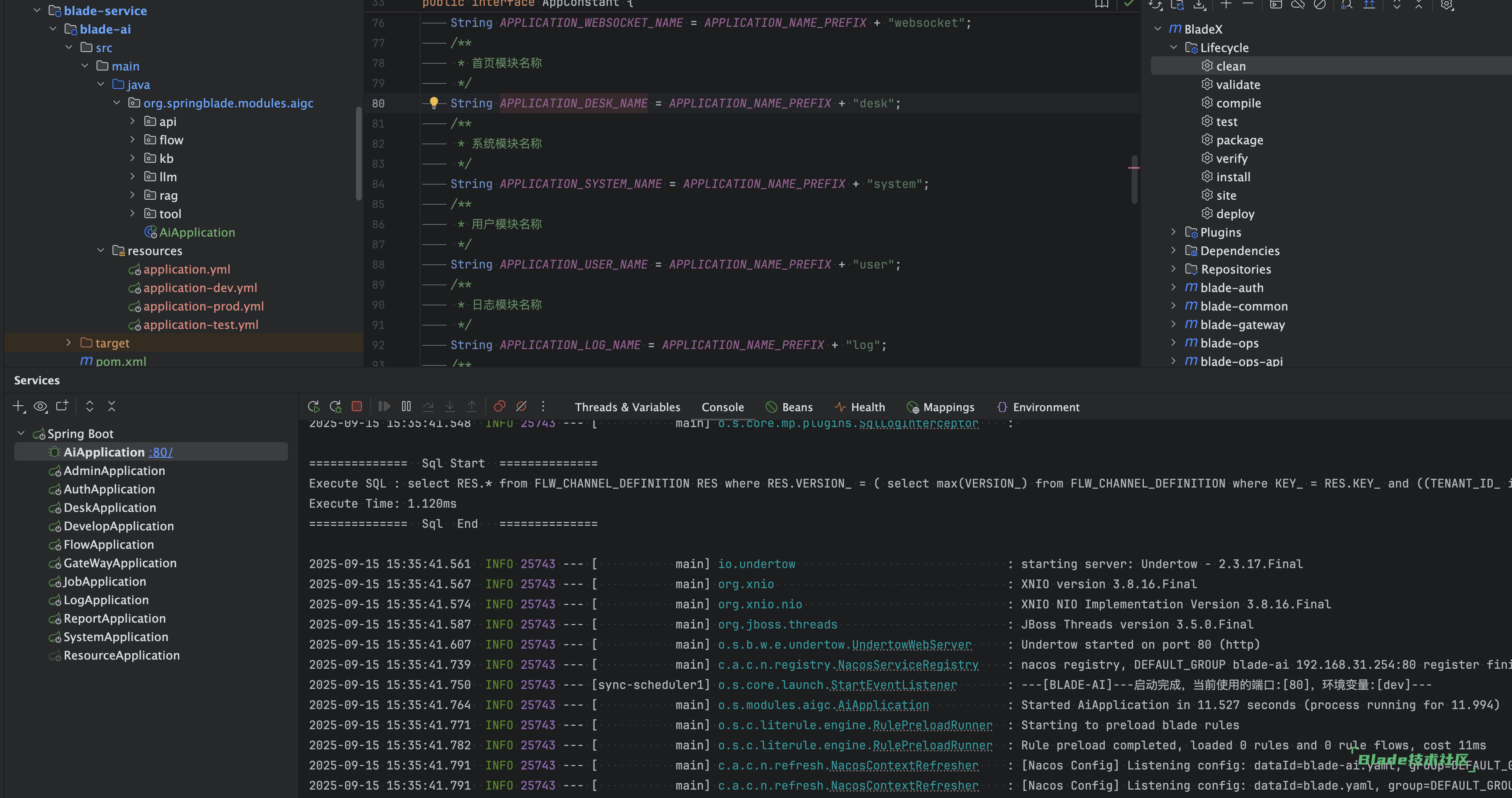Collapse all nodes in Services tree
This screenshot has height=798, width=1512.
pos(112,405)
